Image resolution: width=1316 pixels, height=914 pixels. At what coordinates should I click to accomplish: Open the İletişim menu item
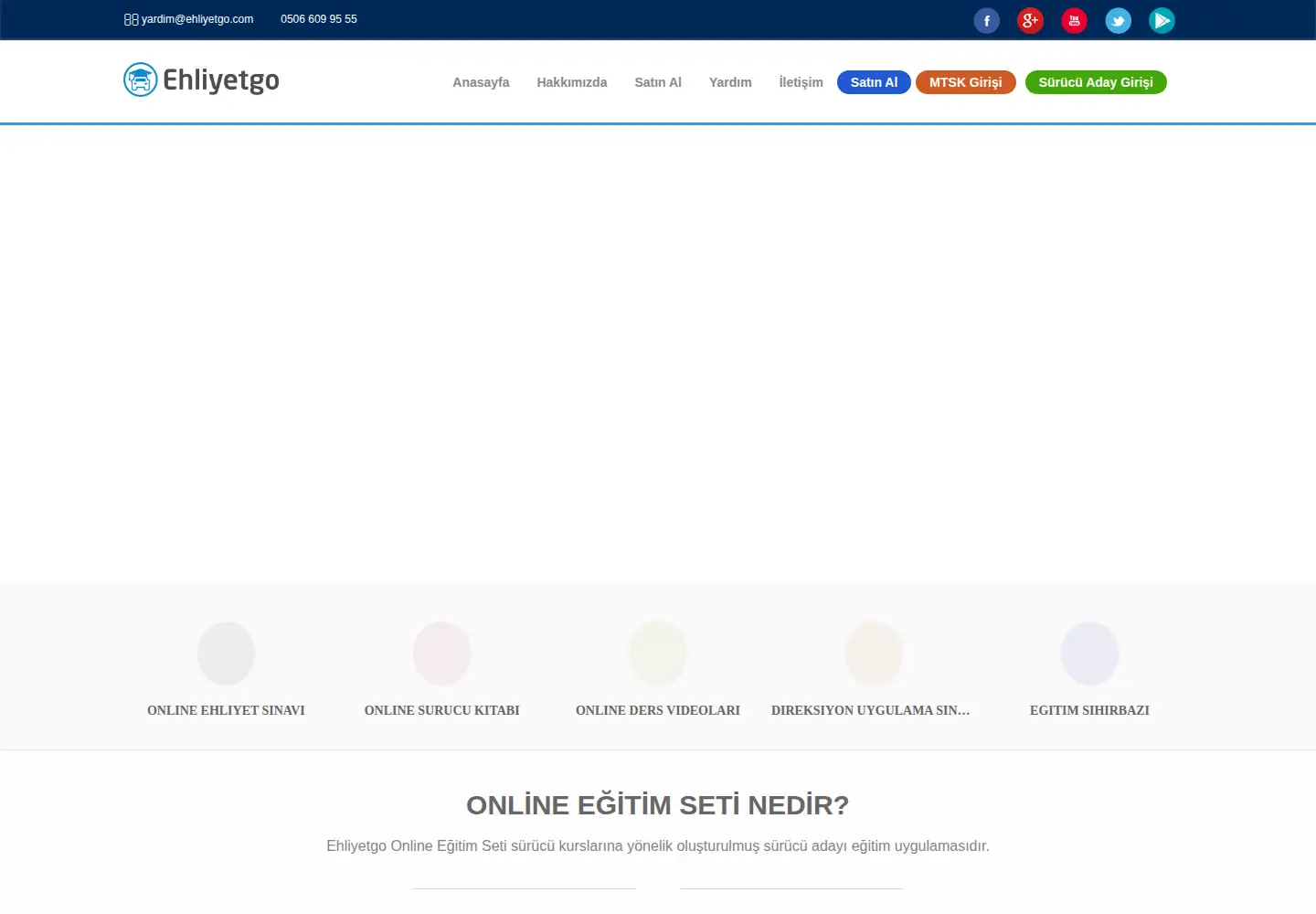pos(801,82)
